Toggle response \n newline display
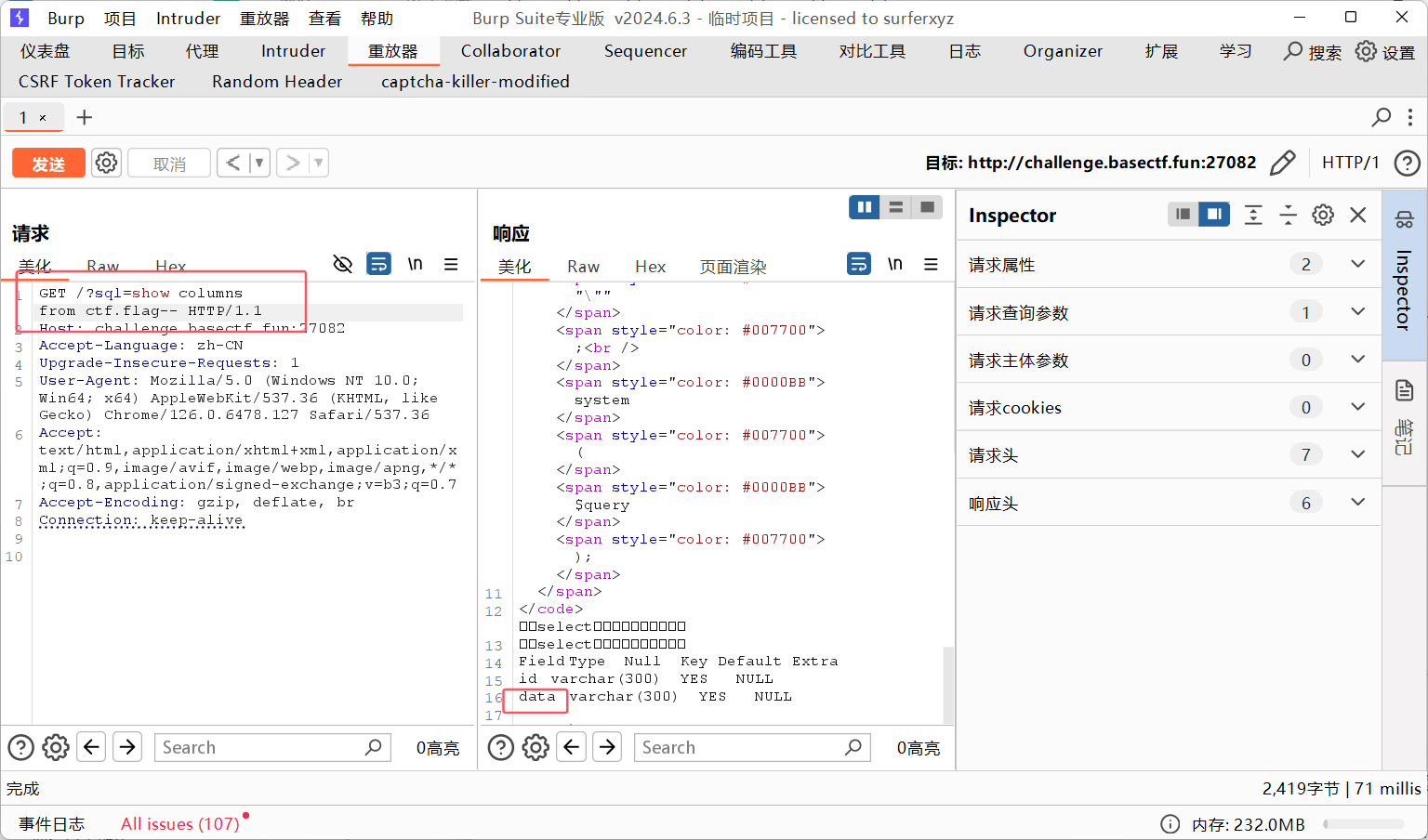The image size is (1428, 840). point(894,264)
